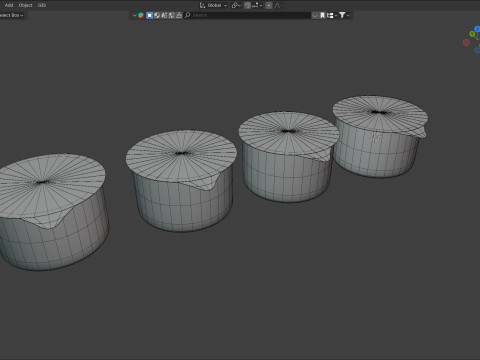Open the Add menu
The height and width of the screenshot is (360, 480).
(9, 5)
